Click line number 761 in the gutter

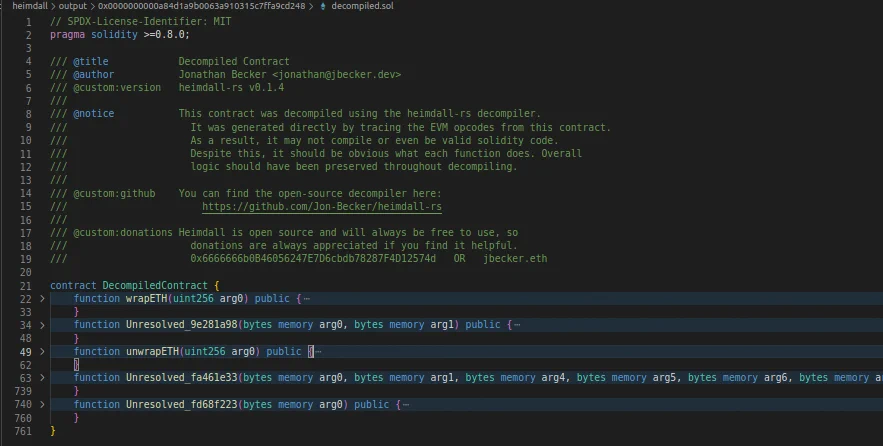click(x=23, y=431)
